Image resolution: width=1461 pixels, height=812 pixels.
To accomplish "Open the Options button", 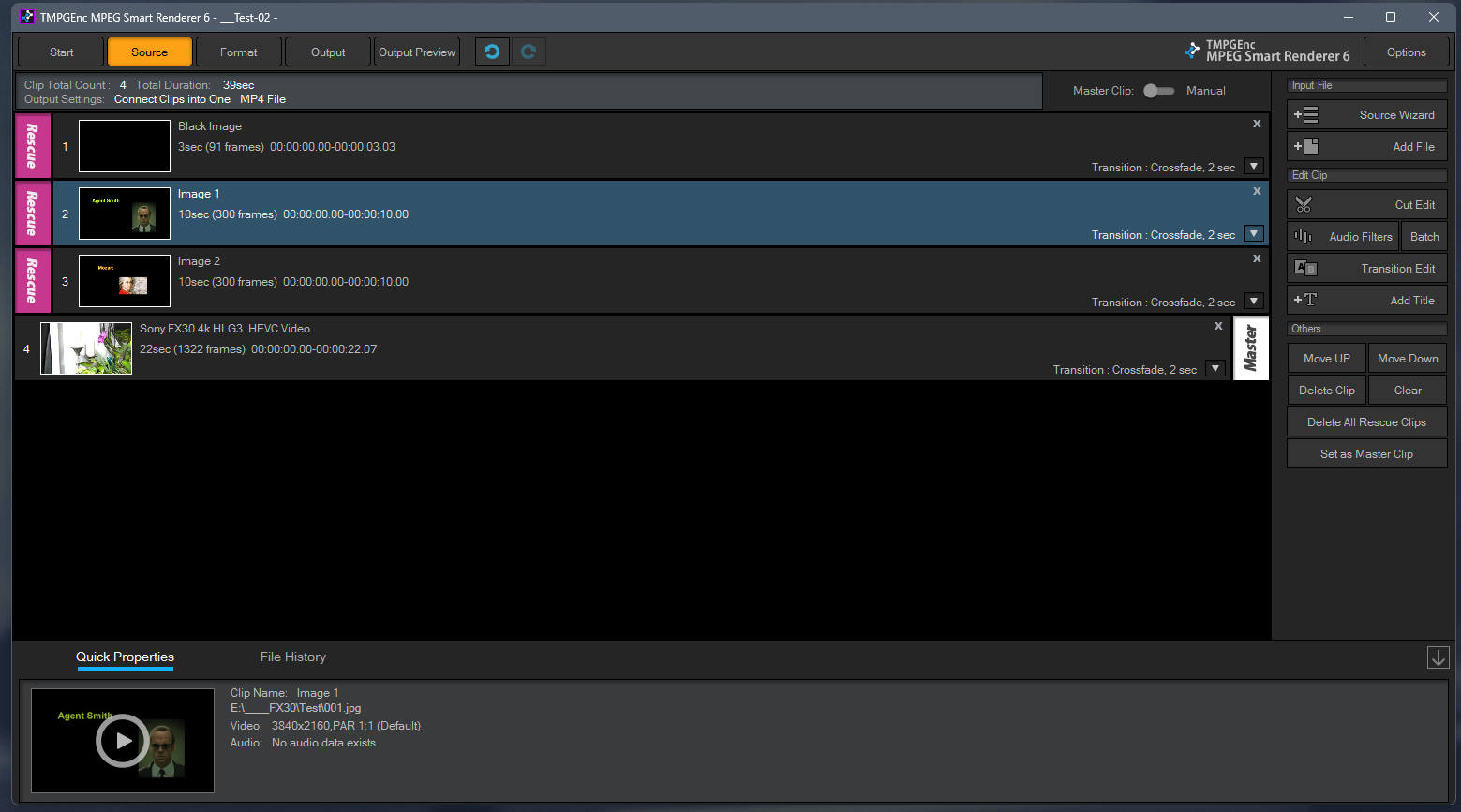I will coord(1407,52).
